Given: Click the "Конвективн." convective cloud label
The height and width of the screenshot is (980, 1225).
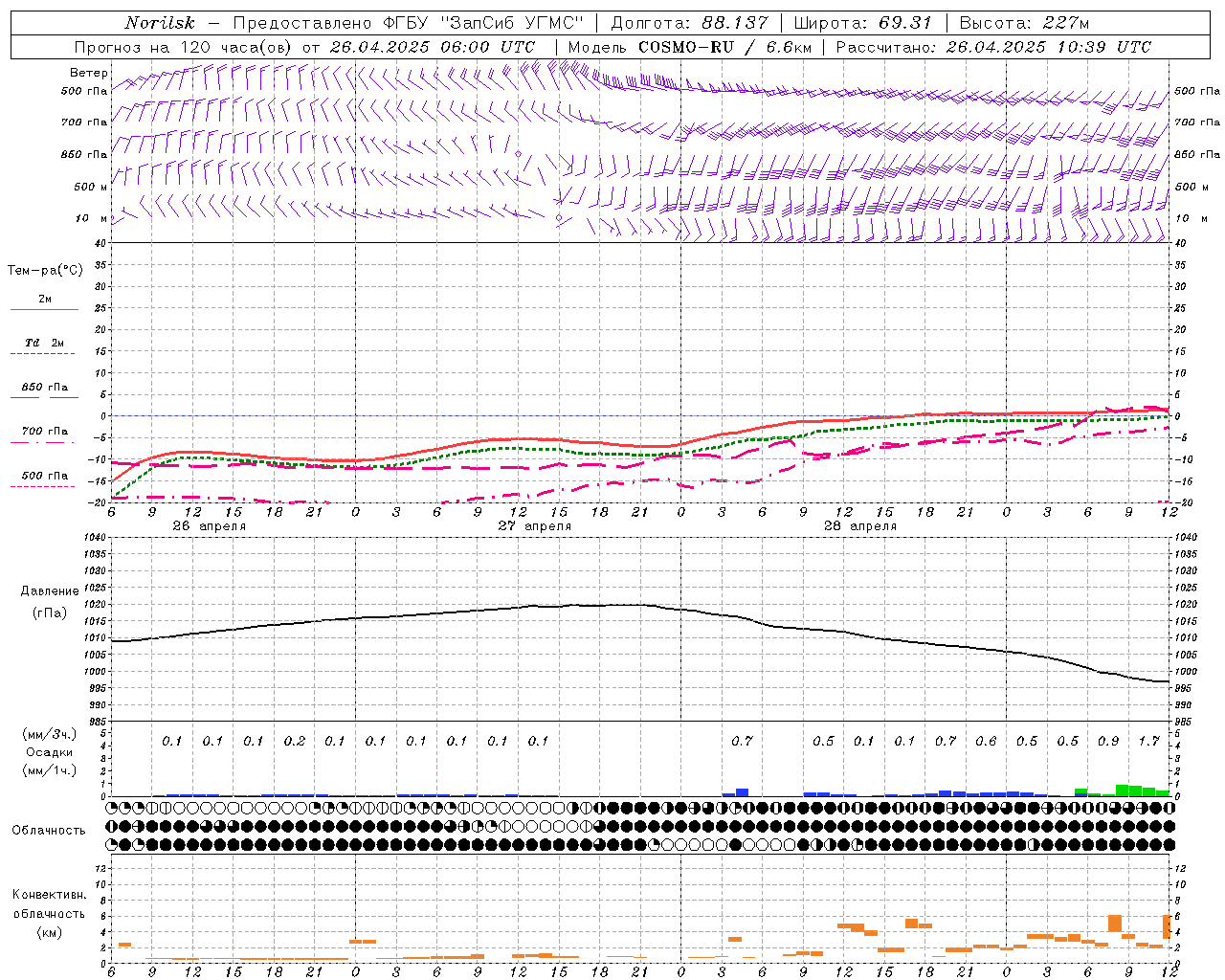Looking at the screenshot, I should [49, 895].
